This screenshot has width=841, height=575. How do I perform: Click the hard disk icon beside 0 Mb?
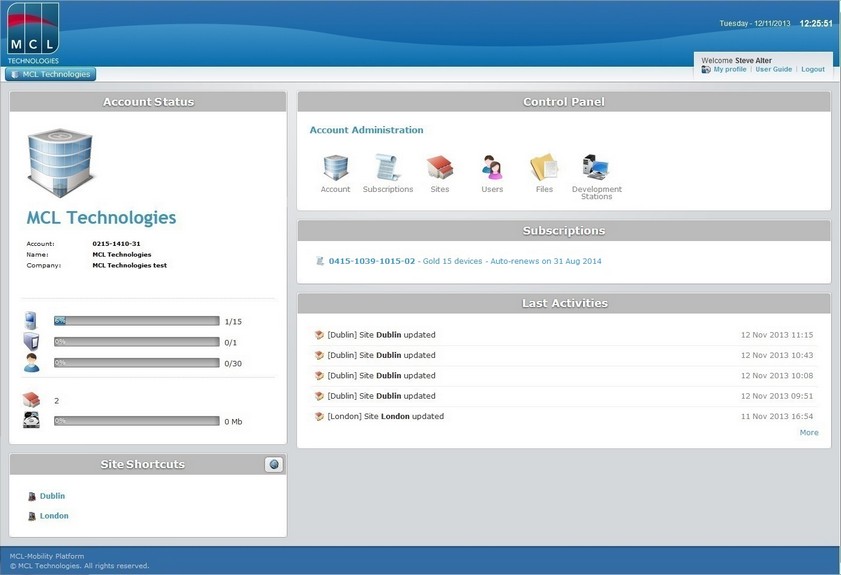32,420
